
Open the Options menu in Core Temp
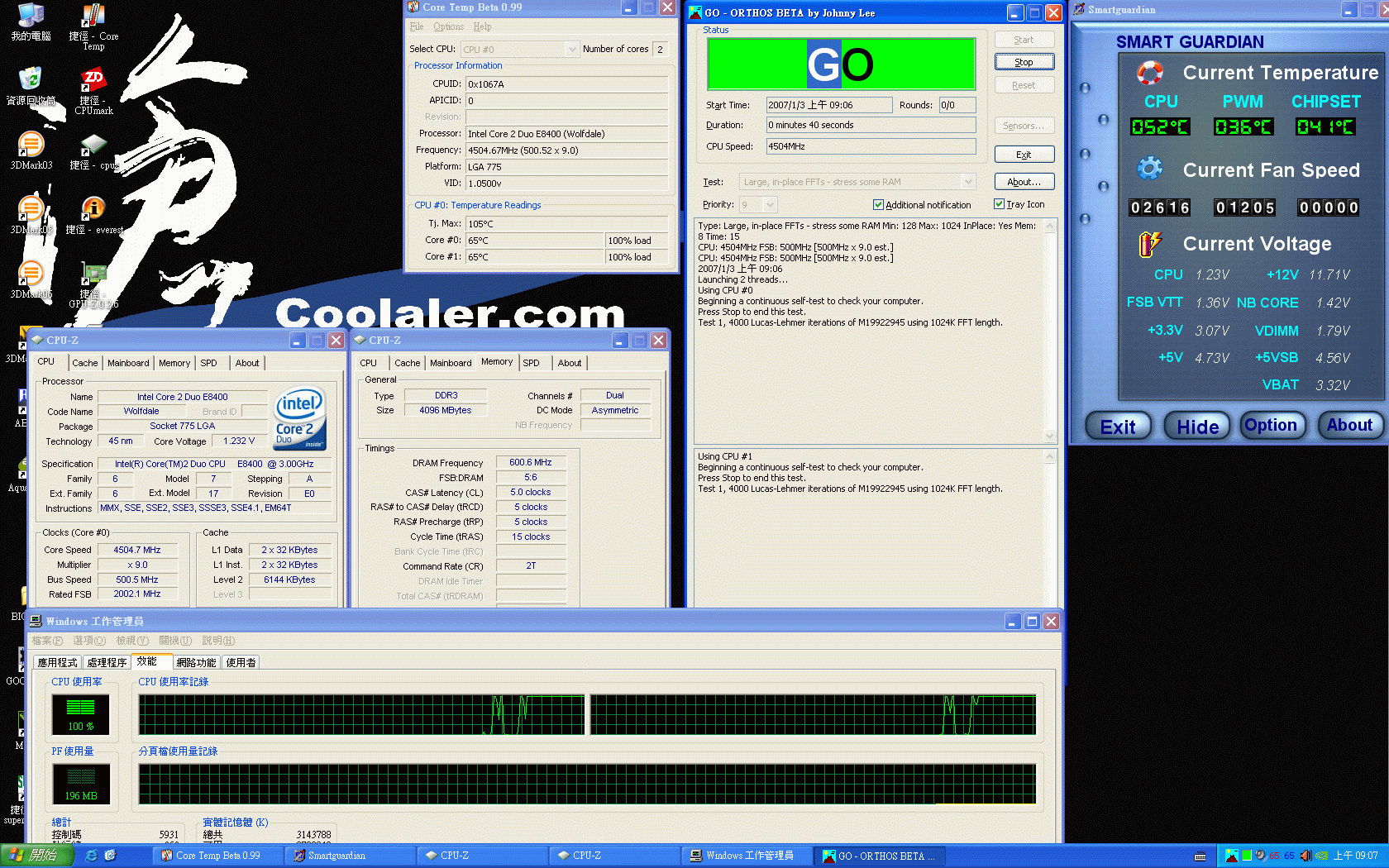click(x=448, y=26)
